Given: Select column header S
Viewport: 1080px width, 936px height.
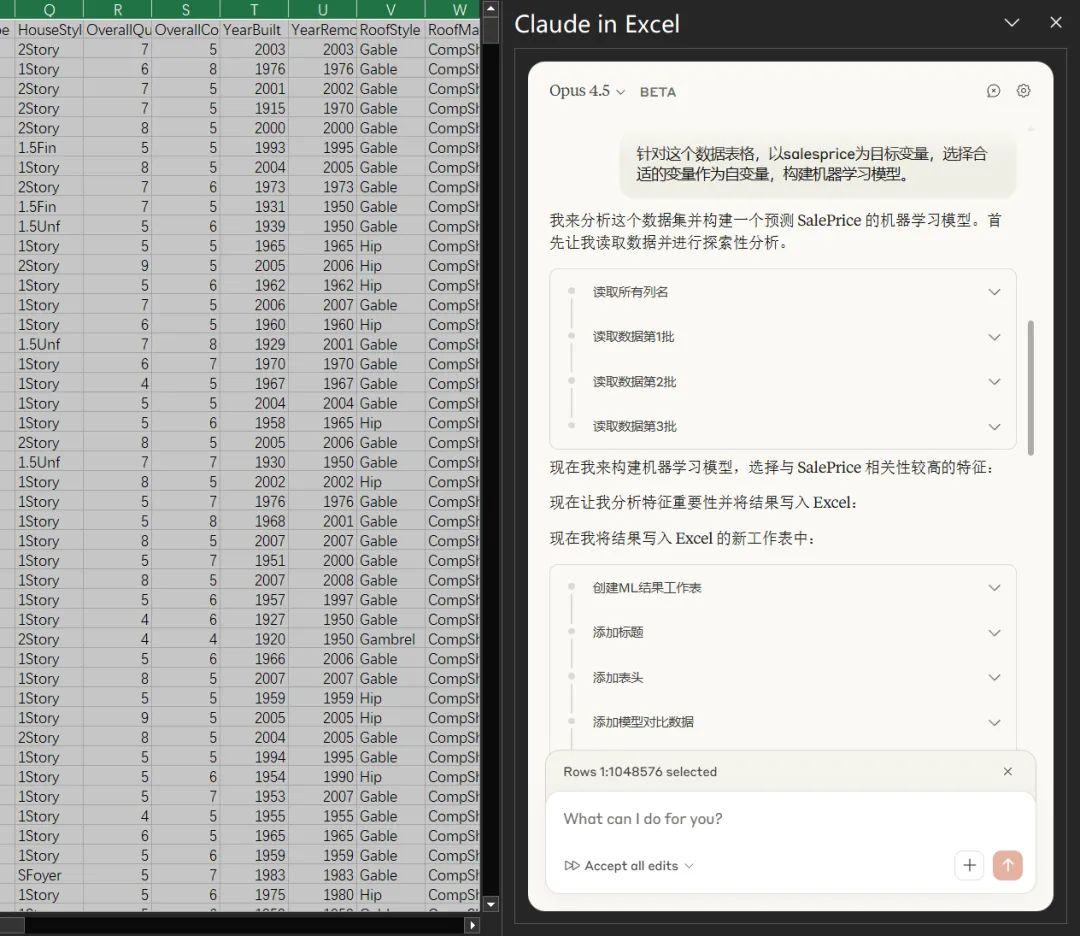Looking at the screenshot, I should 186,10.
